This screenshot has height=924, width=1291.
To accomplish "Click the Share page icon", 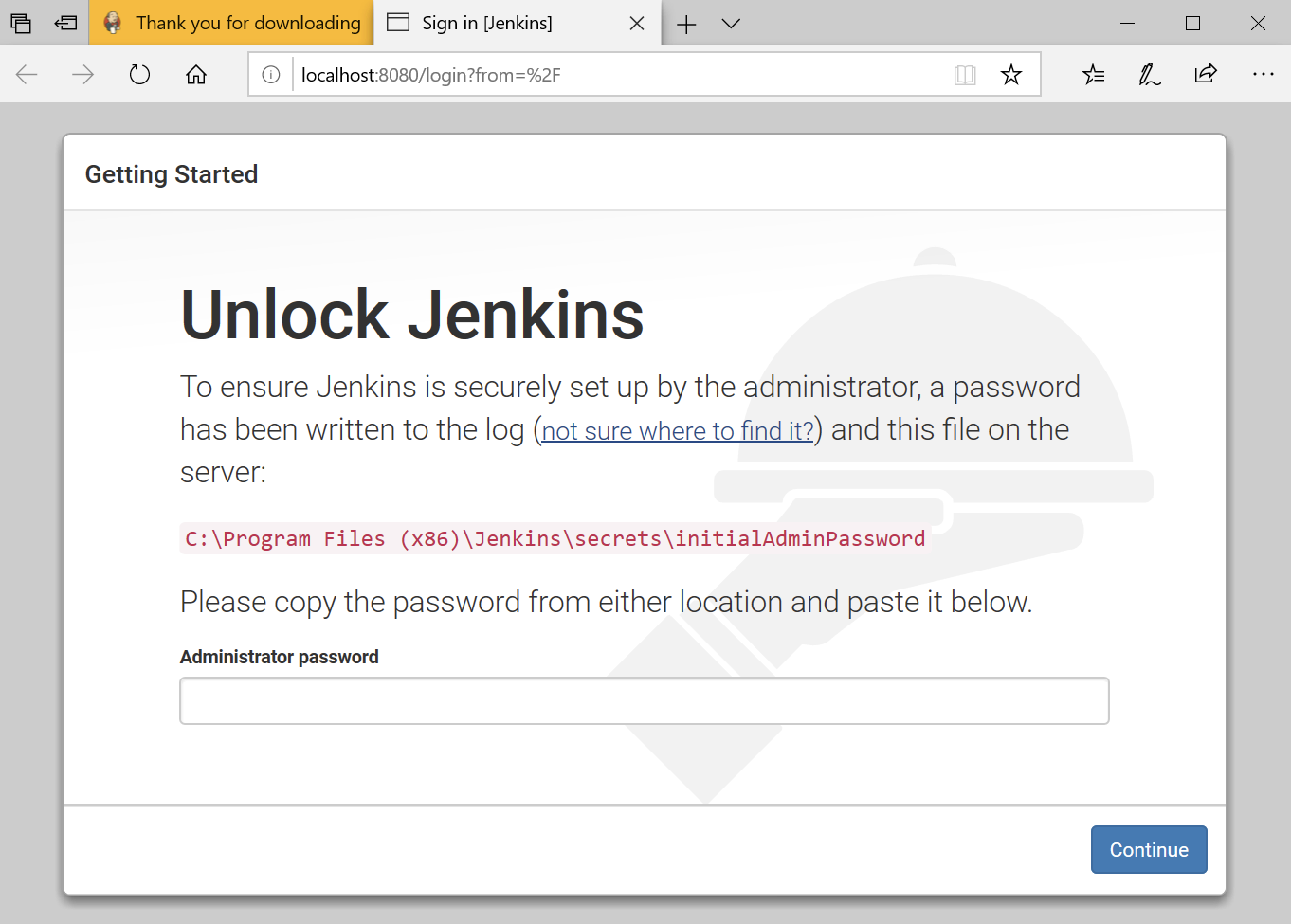I will click(x=1206, y=74).
